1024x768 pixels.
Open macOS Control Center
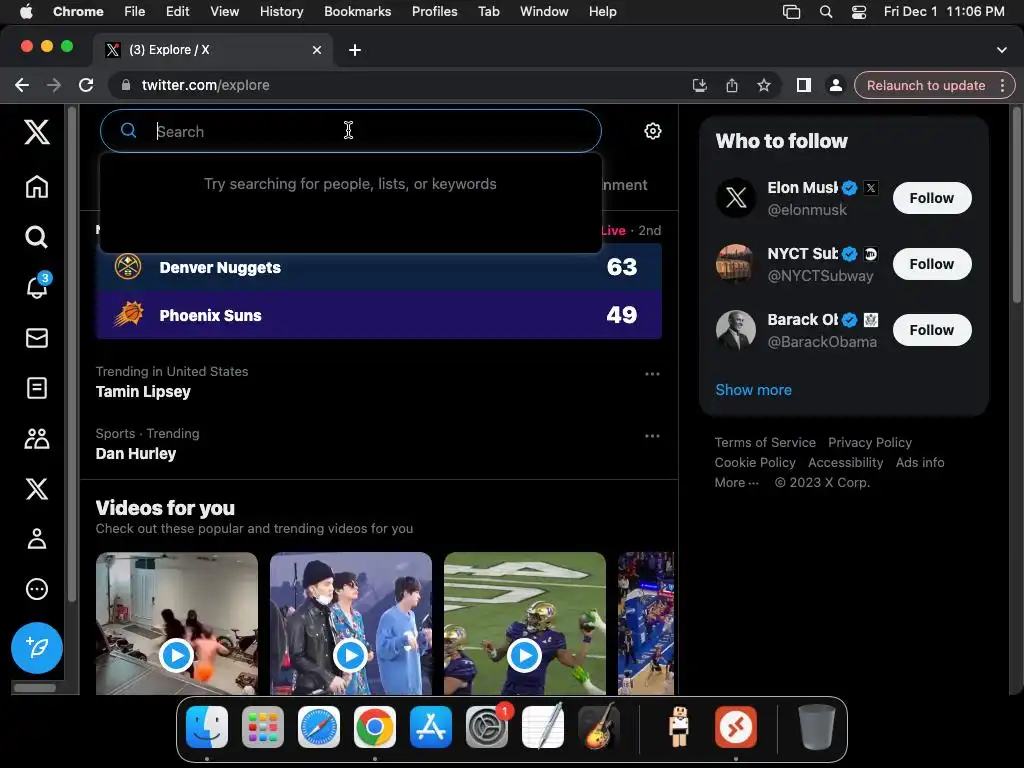(859, 12)
